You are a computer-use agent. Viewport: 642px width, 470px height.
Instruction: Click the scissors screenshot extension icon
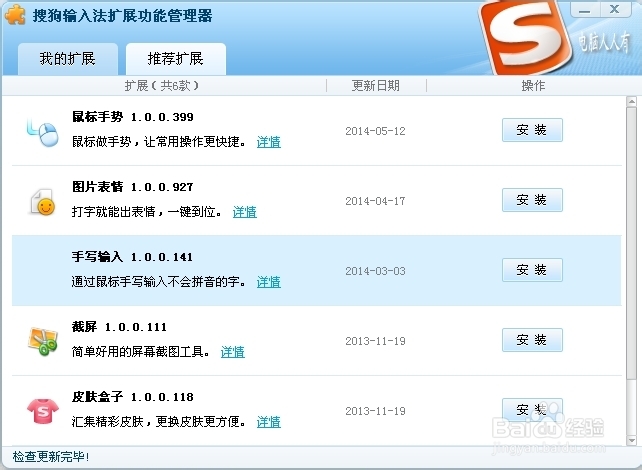pos(43,341)
